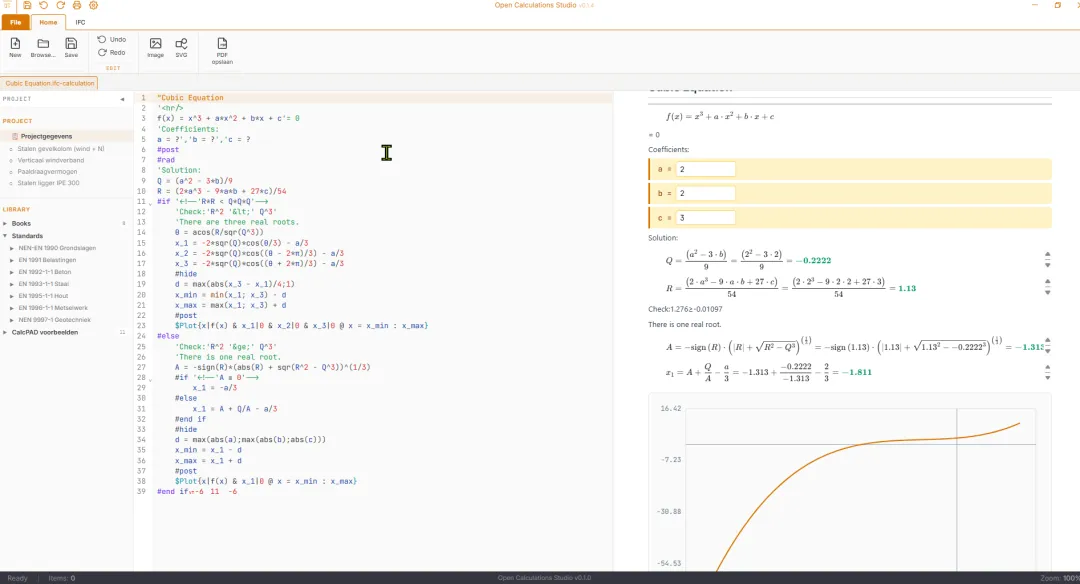Click the input field for coefficient c
Screen dimensions: 1080x584
[705, 218]
